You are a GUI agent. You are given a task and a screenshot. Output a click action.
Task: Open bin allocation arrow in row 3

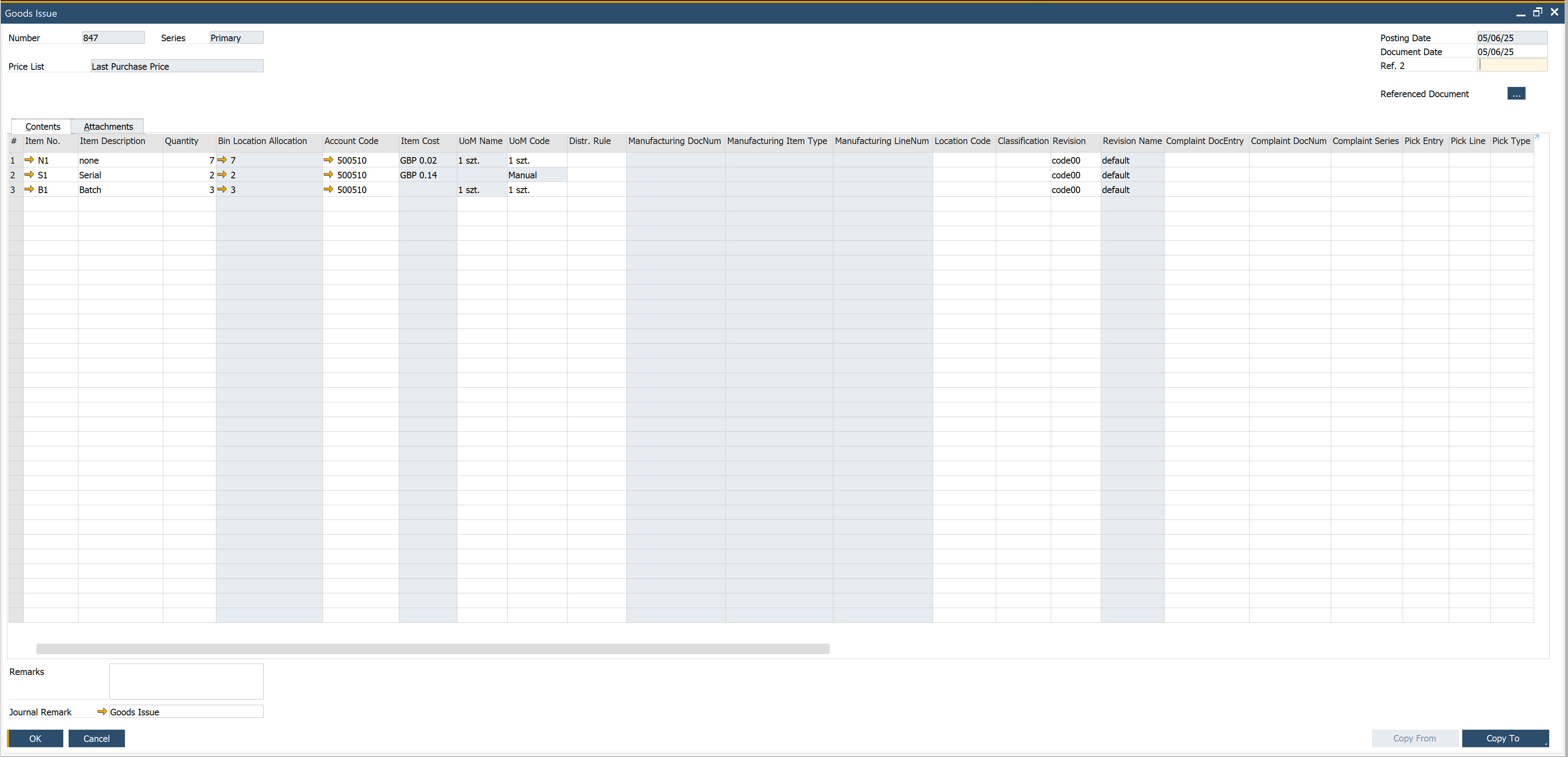pos(222,189)
